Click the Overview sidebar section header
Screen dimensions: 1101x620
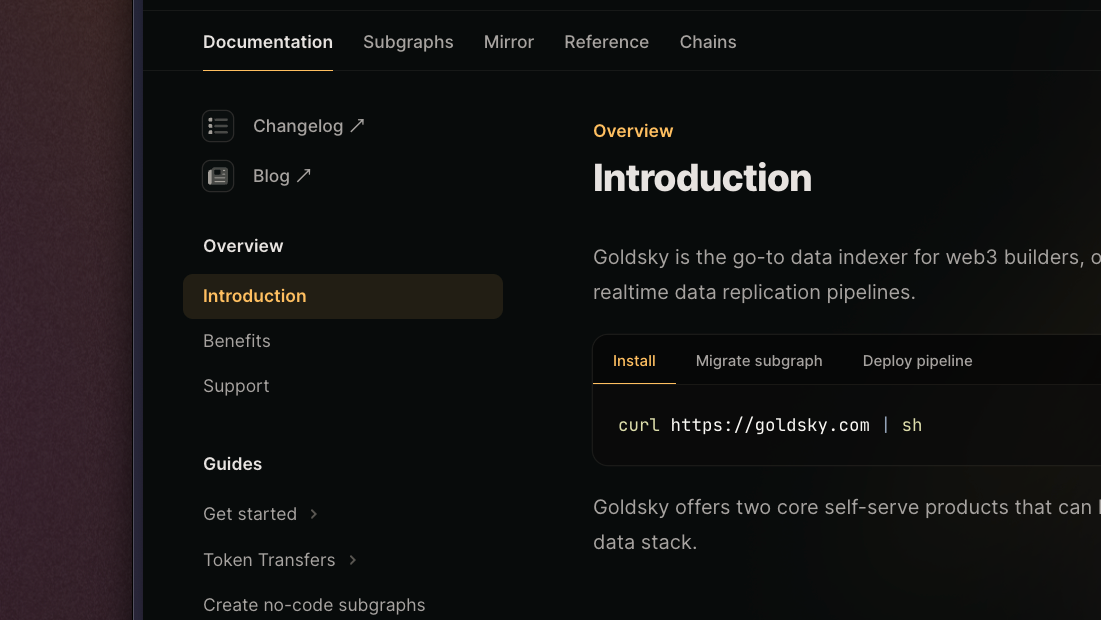coord(243,246)
